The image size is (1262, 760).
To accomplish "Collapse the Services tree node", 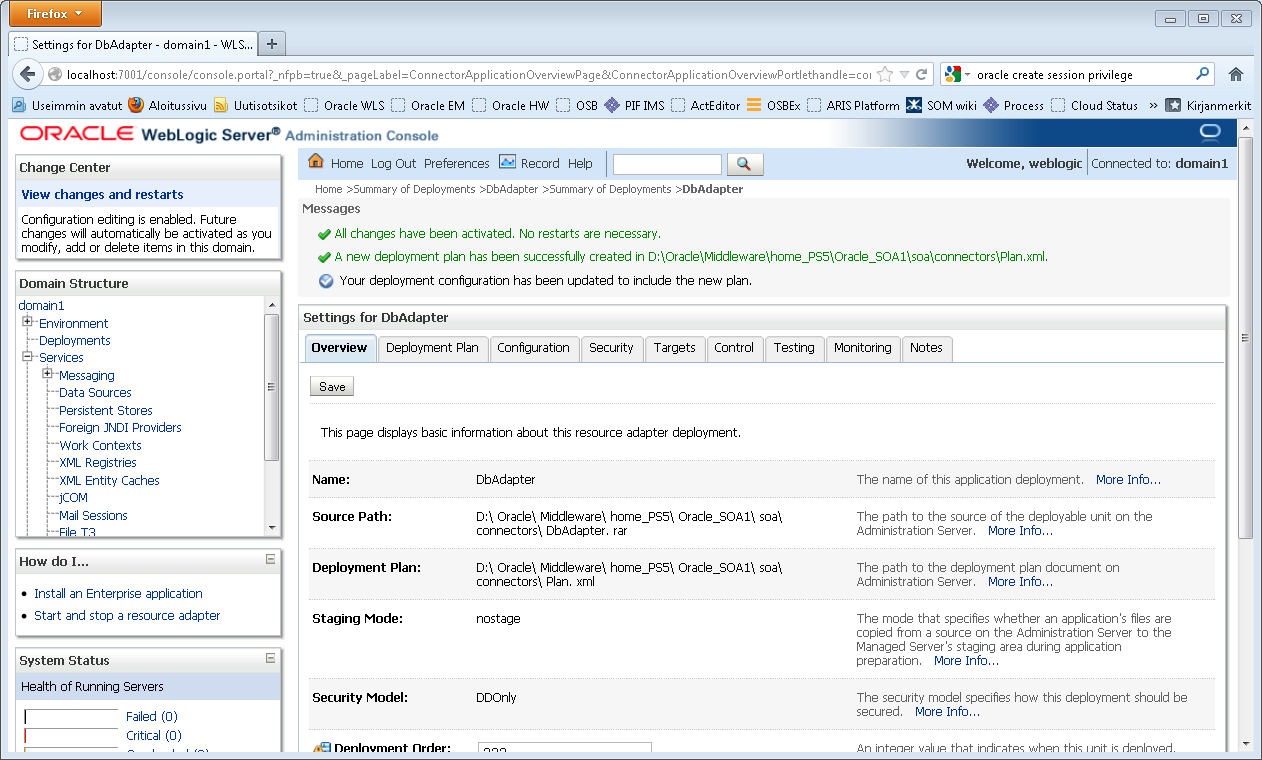I will 27,356.
